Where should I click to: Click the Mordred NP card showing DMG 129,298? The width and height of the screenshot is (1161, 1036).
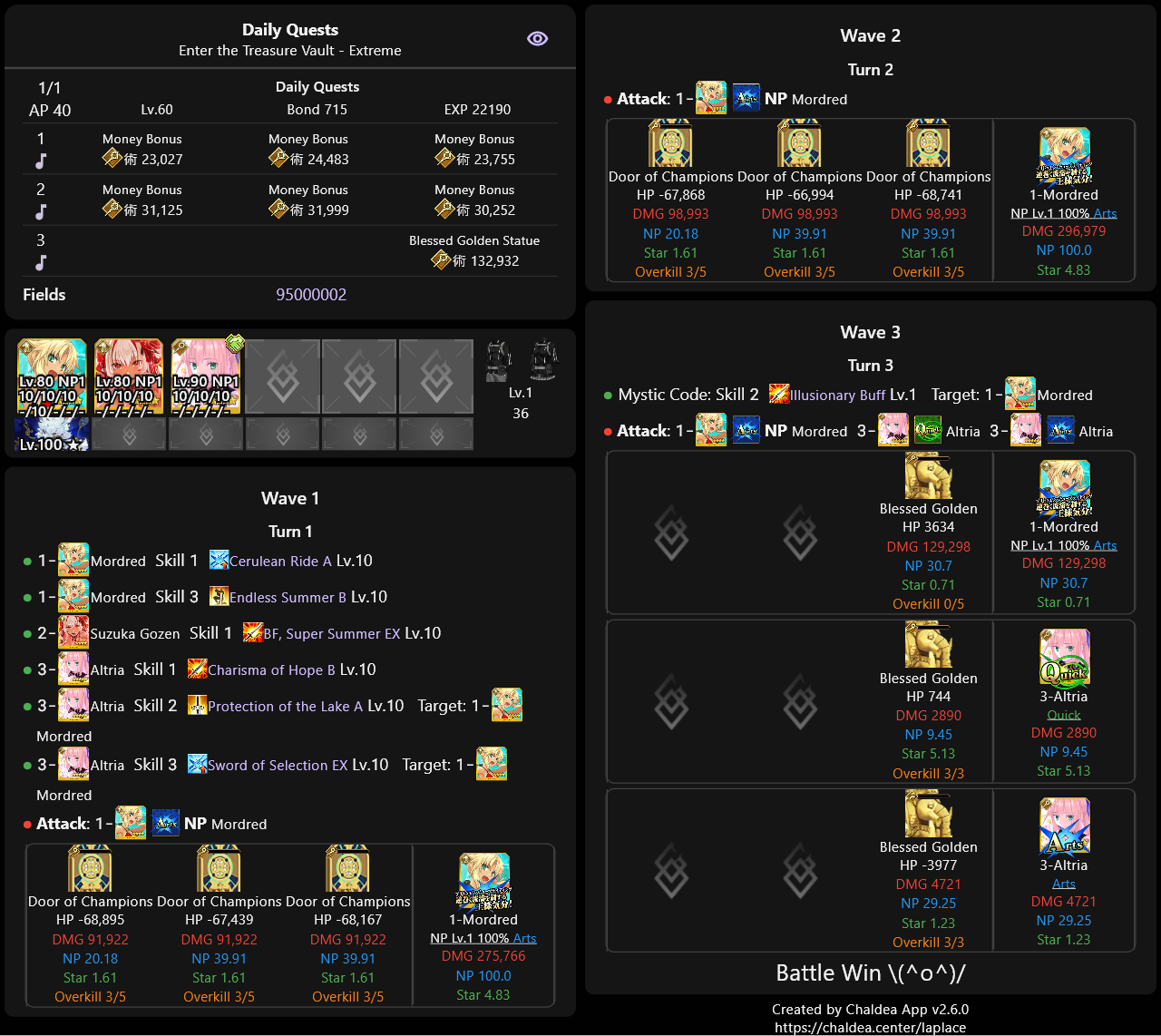pyautogui.click(x=1064, y=488)
